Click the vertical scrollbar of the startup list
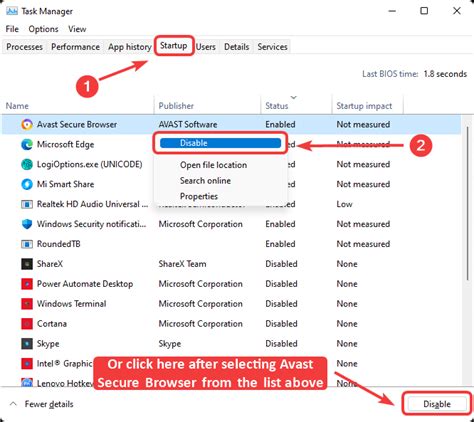The image size is (474, 422). (467, 203)
